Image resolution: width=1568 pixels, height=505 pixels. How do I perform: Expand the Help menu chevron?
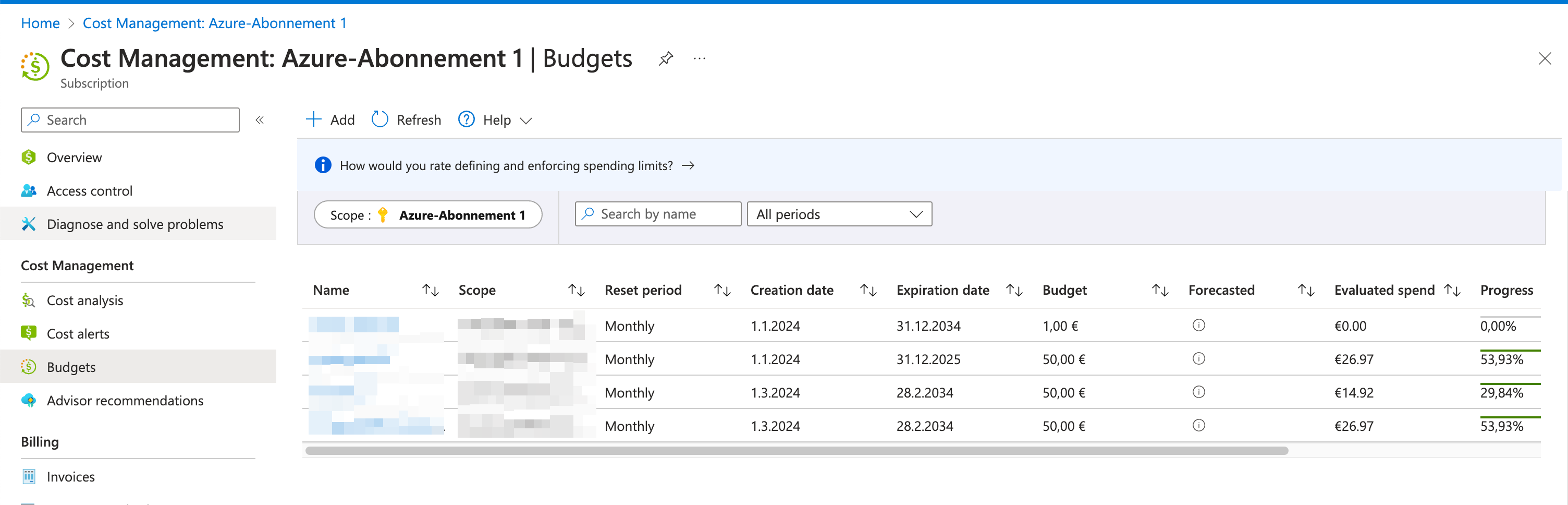(526, 120)
